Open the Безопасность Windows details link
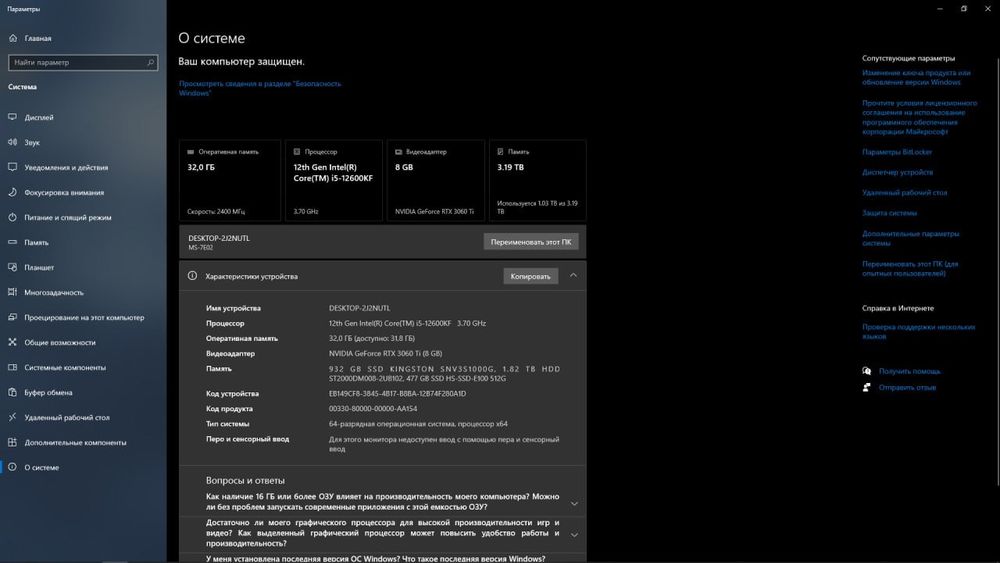The image size is (1000, 563). (x=260, y=88)
